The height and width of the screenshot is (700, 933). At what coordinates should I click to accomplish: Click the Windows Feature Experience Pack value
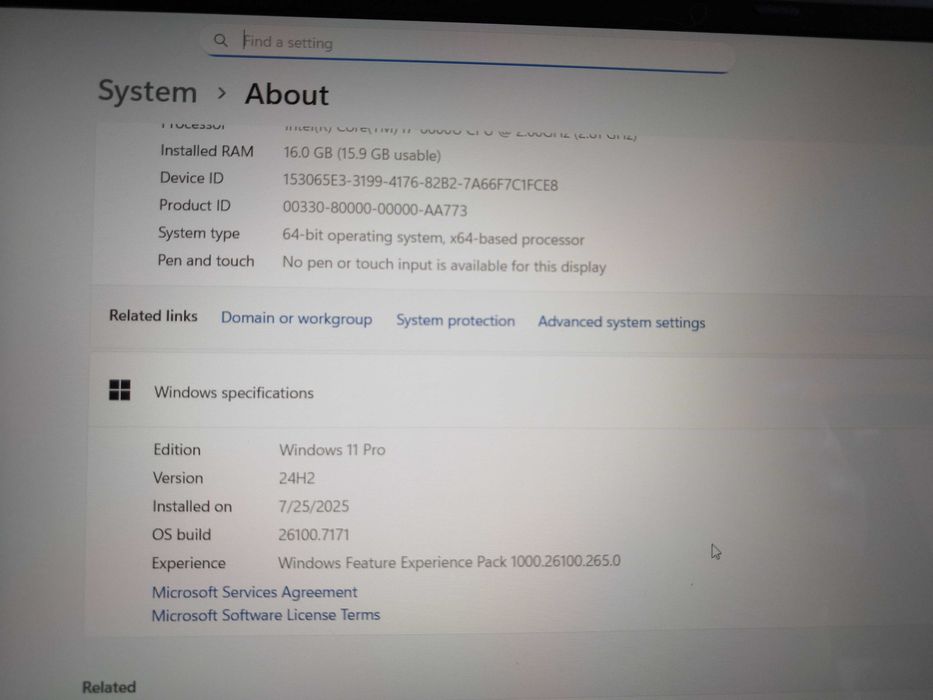449,561
